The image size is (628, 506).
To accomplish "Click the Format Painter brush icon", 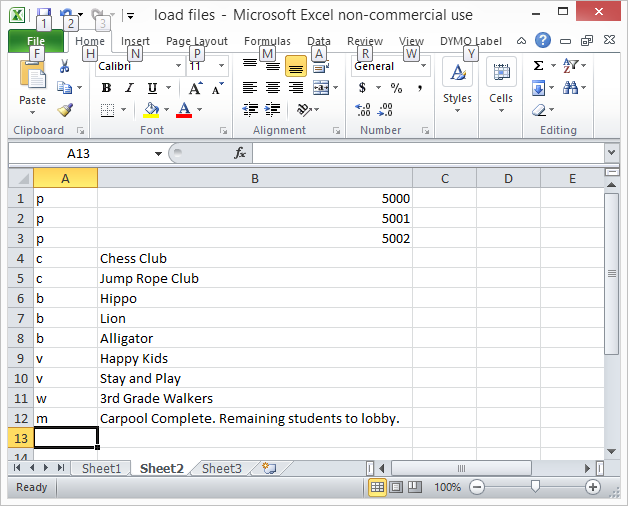I will (65, 110).
